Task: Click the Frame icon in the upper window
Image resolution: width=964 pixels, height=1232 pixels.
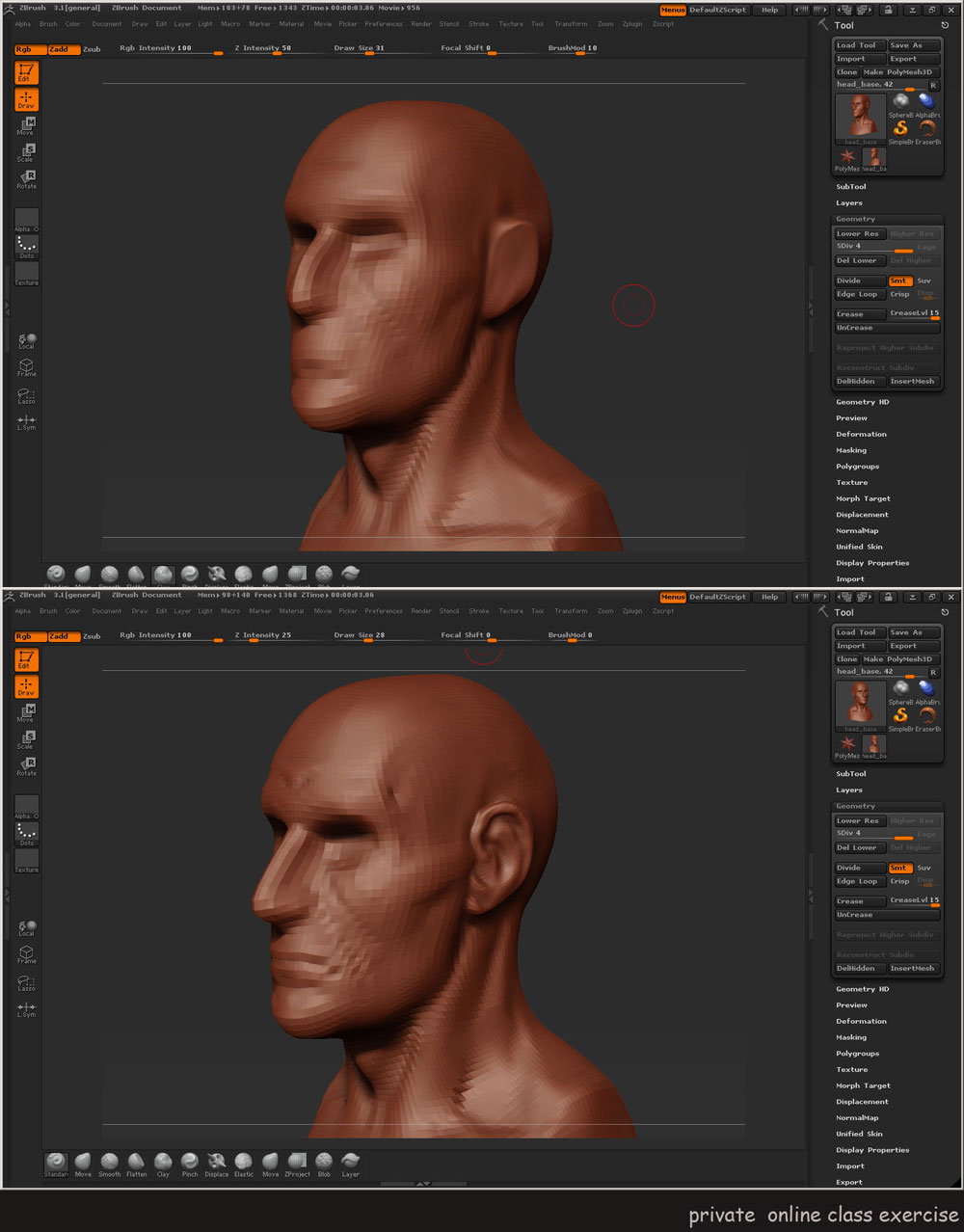Action: tap(26, 368)
